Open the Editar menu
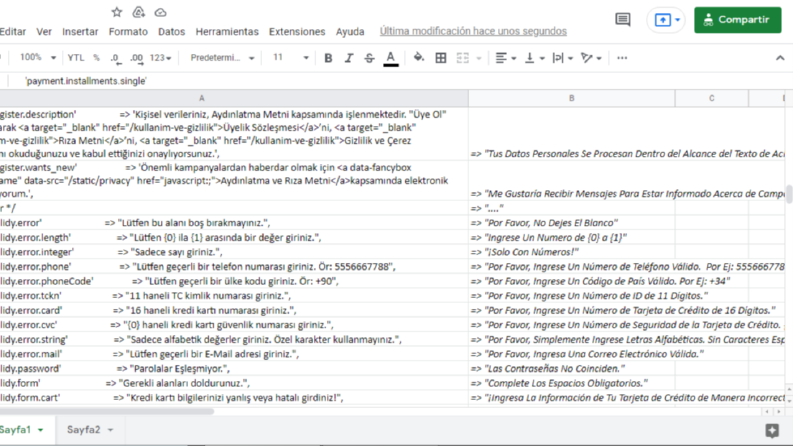The width and height of the screenshot is (793, 446). [x=13, y=31]
